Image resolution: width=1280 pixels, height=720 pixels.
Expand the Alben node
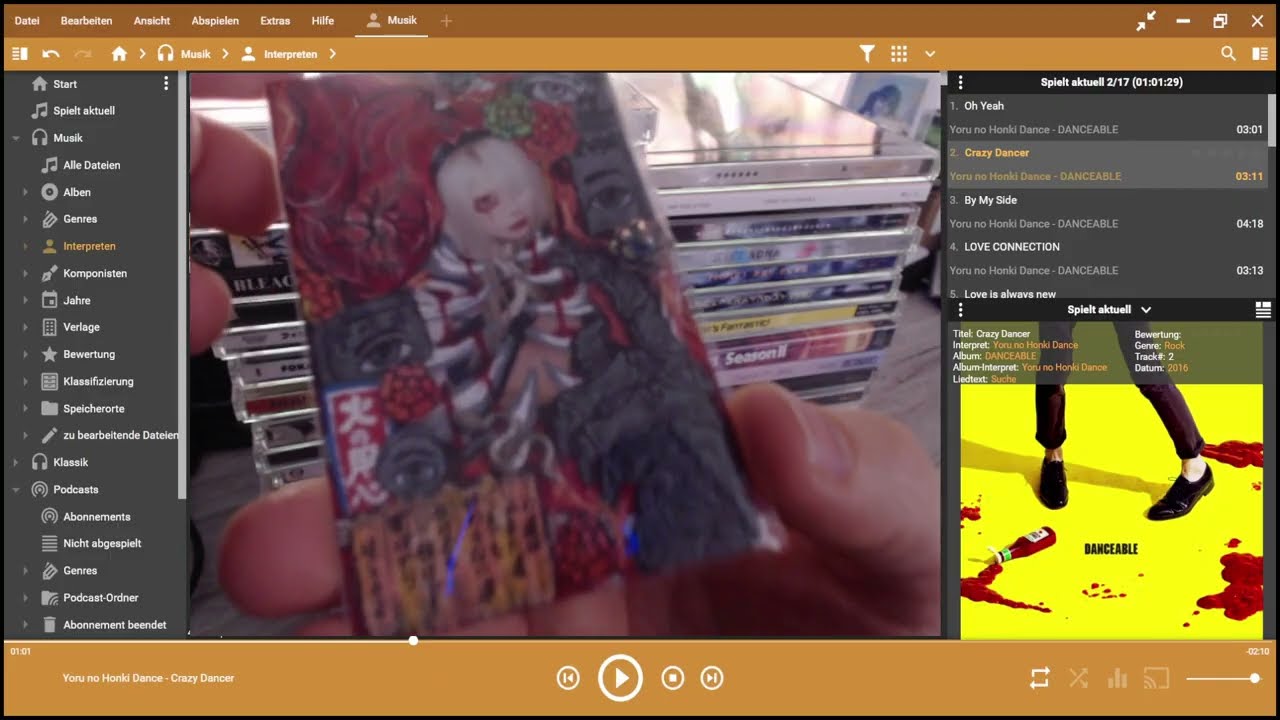click(25, 192)
